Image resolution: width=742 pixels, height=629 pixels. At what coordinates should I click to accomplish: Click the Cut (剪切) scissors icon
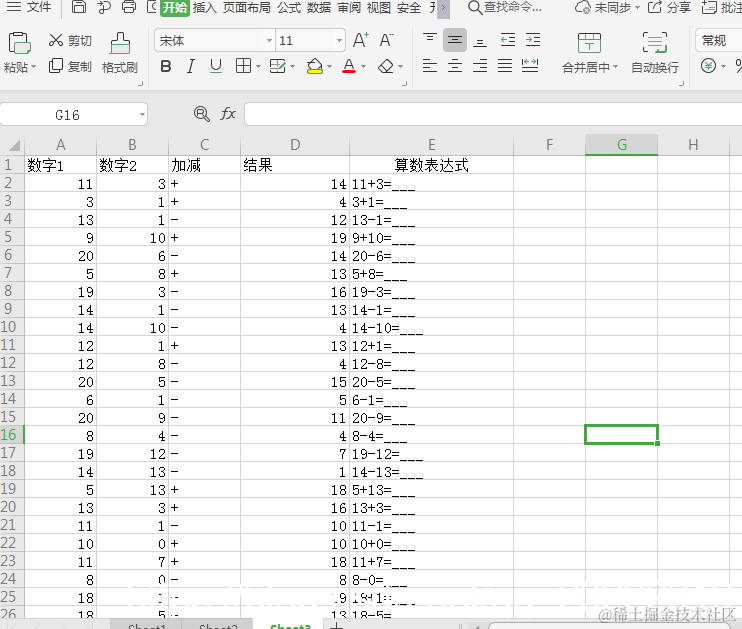(x=55, y=40)
